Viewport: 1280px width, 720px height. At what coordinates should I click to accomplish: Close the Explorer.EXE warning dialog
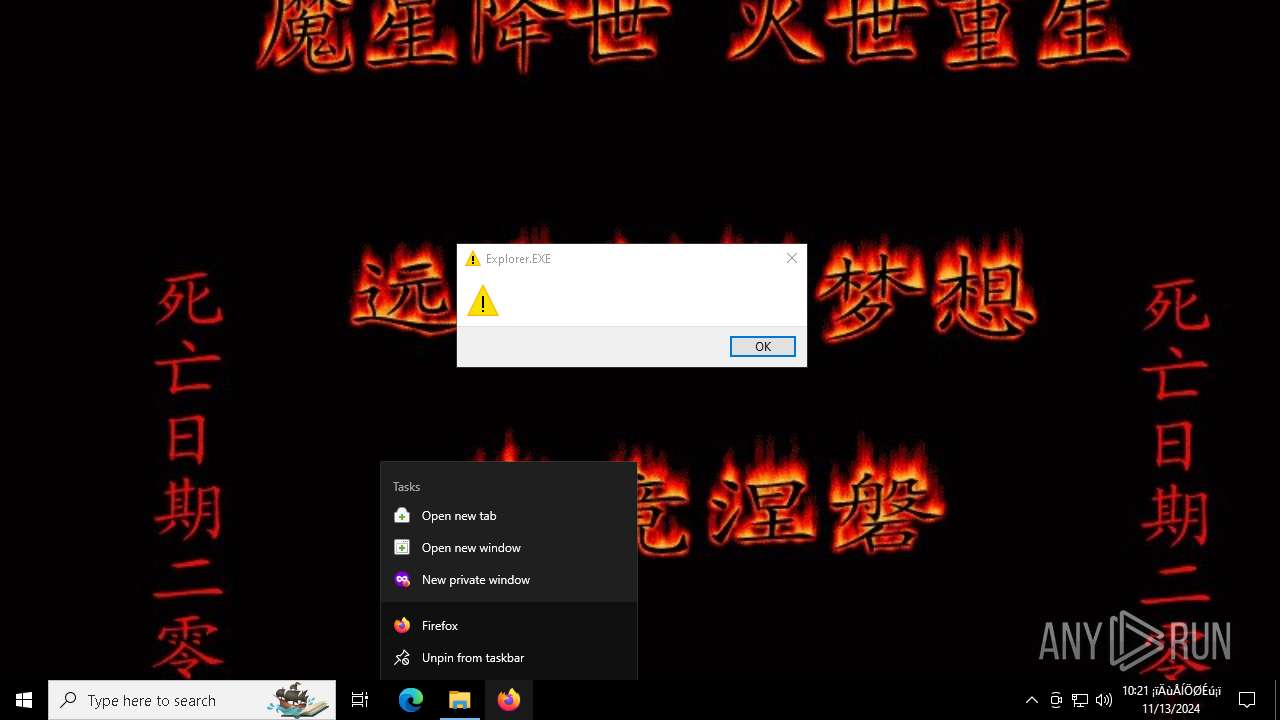[x=791, y=258]
